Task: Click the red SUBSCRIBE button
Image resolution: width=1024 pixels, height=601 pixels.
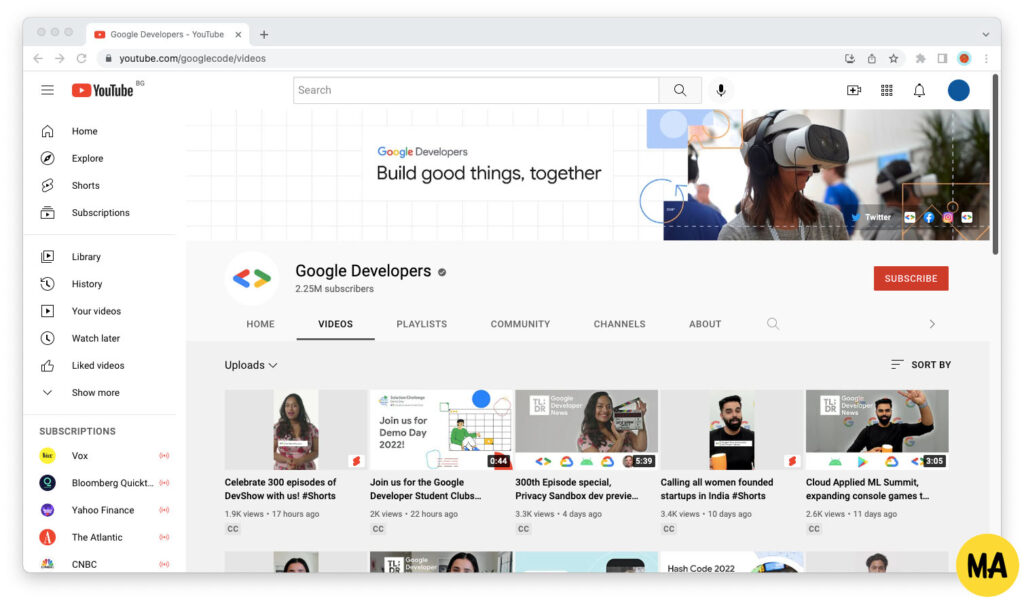Action: click(911, 278)
